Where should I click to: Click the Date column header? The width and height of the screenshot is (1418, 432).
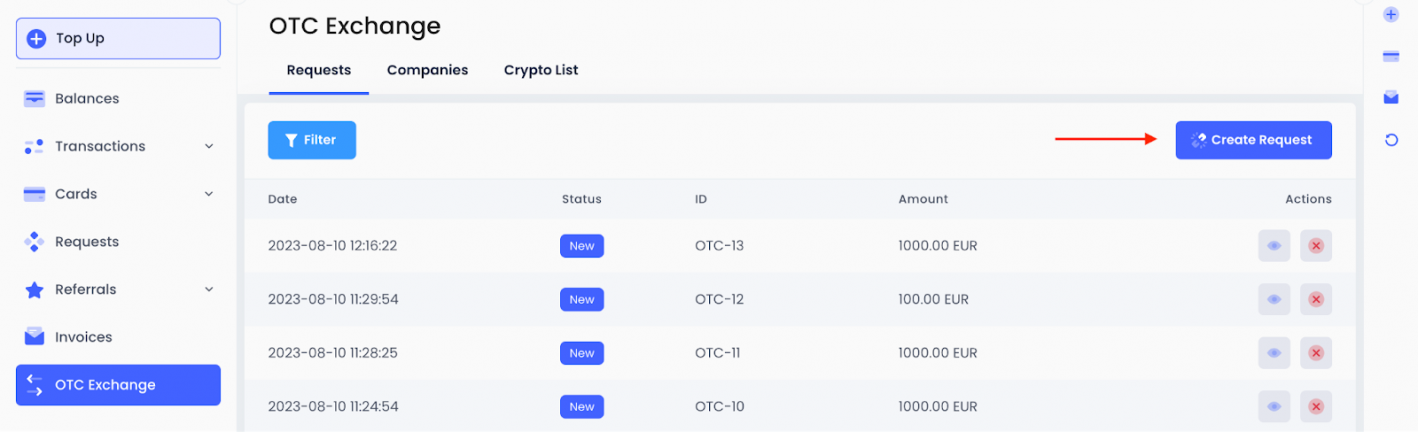[282, 199]
